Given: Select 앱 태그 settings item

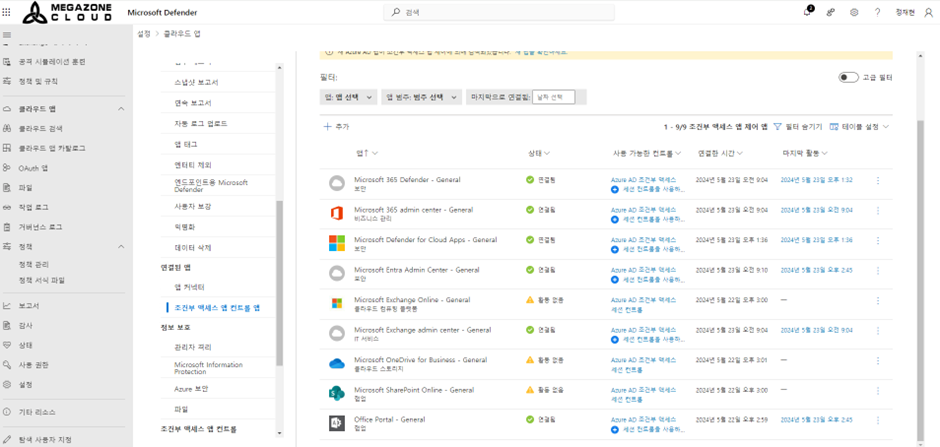Looking at the screenshot, I should coord(185,144).
